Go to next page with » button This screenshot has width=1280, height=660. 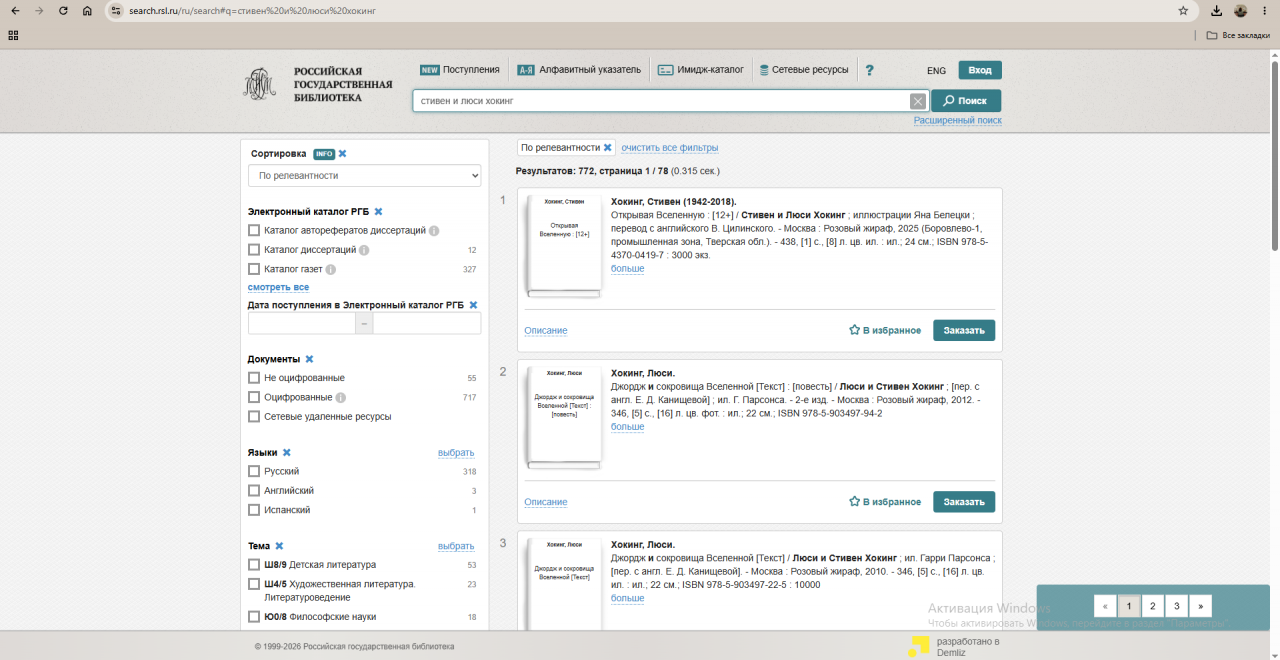(1201, 606)
